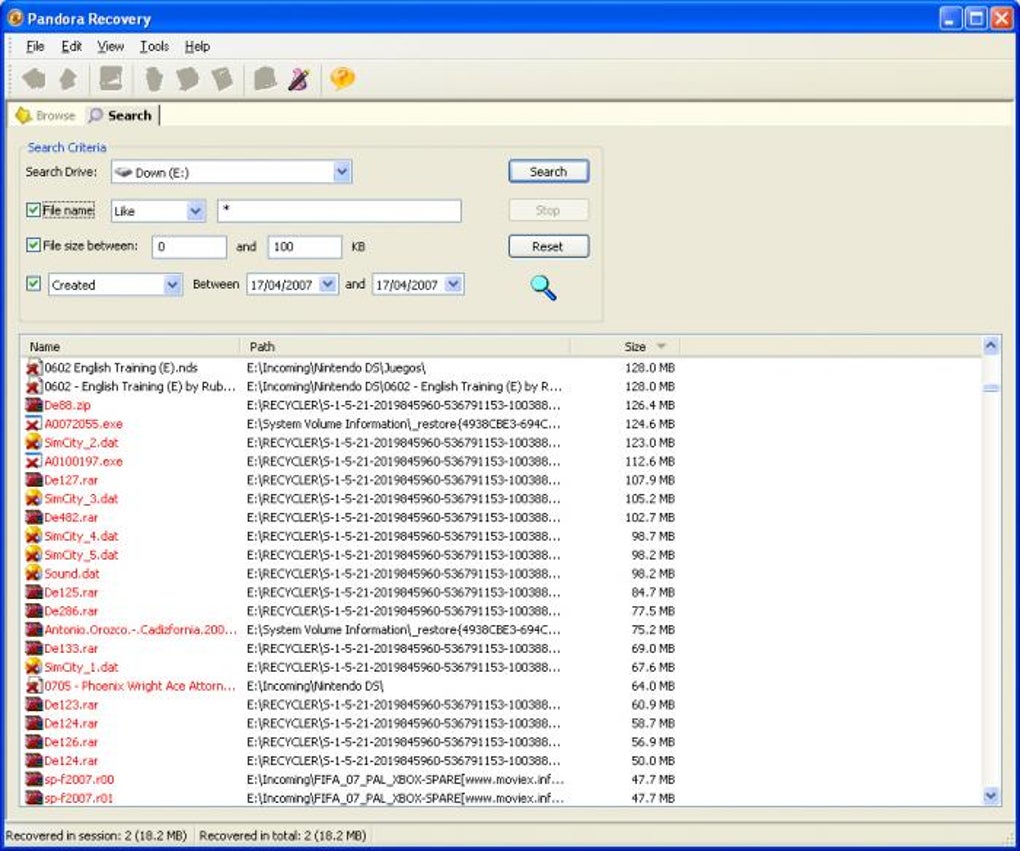This screenshot has height=851, width=1020.
Task: Click the file icon for 0602 English Training (E).nds
Action: [x=34, y=368]
